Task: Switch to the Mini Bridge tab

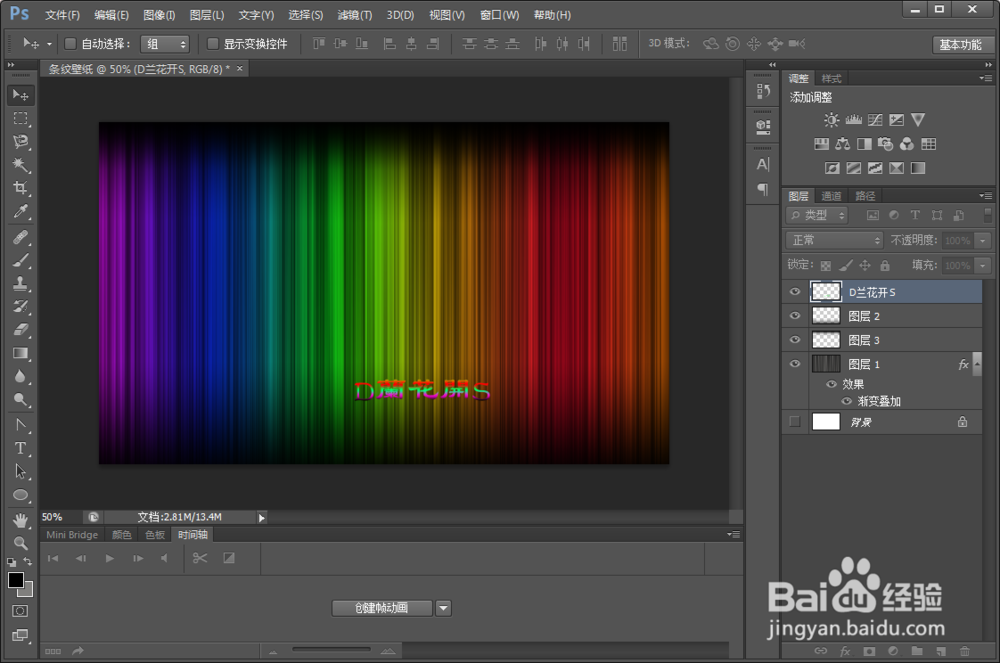Action: coord(72,535)
